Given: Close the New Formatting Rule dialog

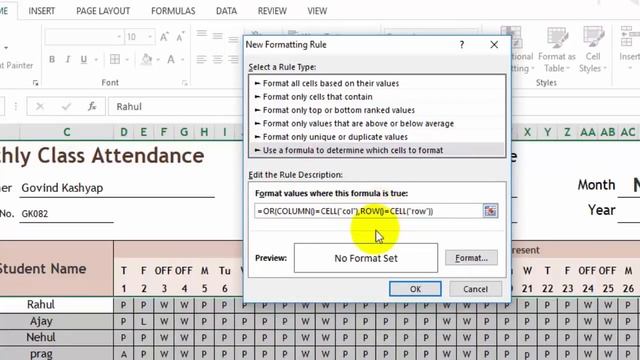Looking at the screenshot, I should pos(494,44).
